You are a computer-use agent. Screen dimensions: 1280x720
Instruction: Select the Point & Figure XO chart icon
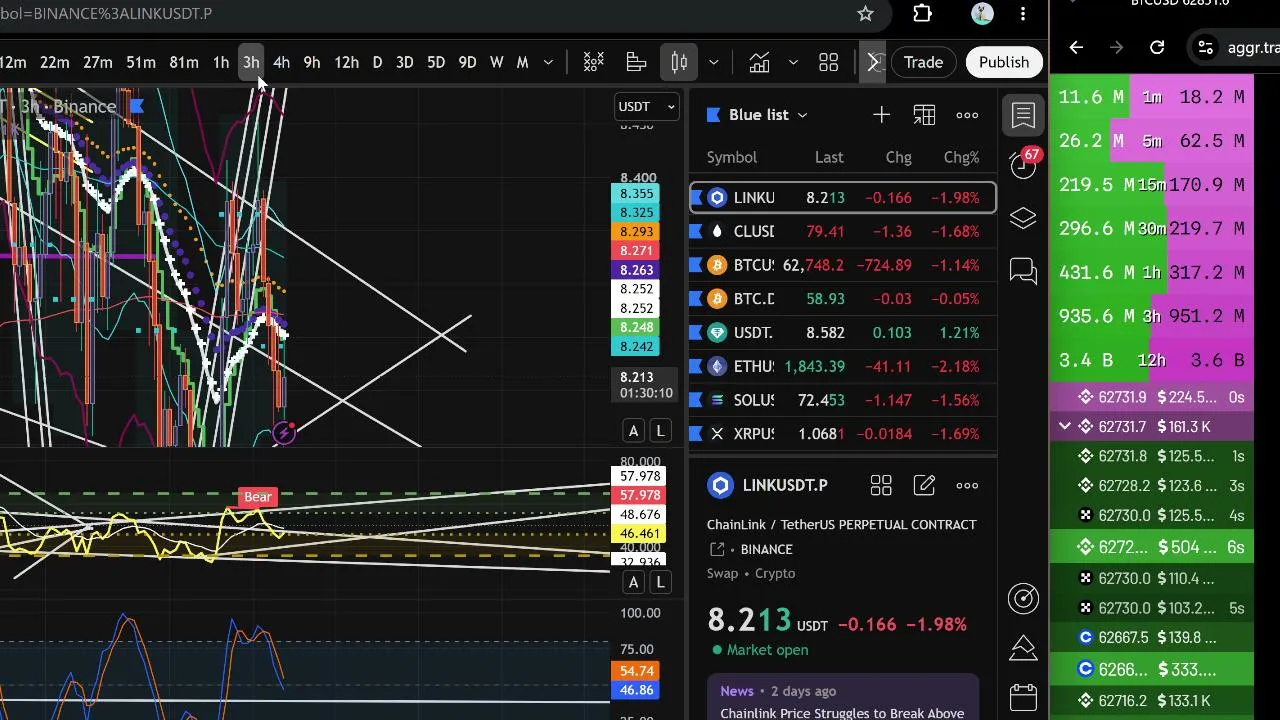594,62
